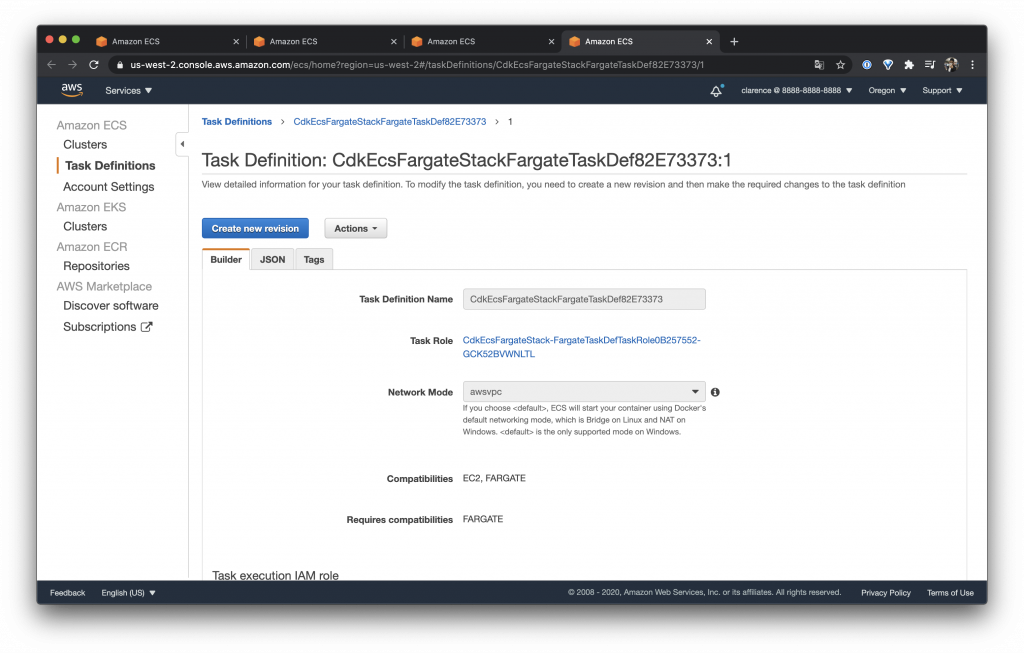
Task: Click the FARGATE requires compatibilities value
Action: (483, 519)
